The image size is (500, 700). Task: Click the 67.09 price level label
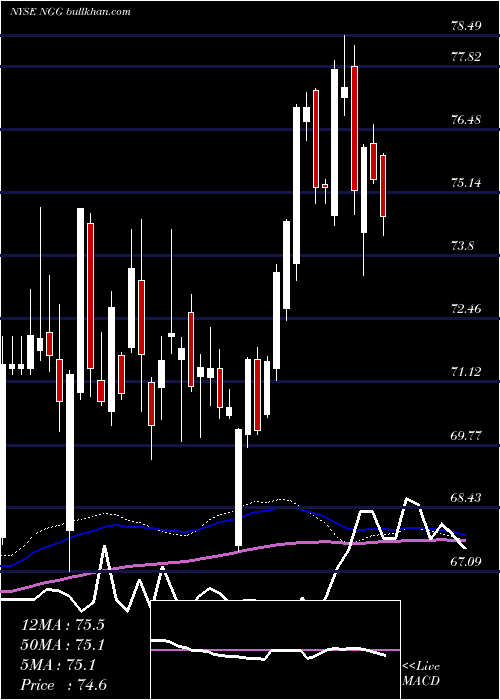click(466, 561)
